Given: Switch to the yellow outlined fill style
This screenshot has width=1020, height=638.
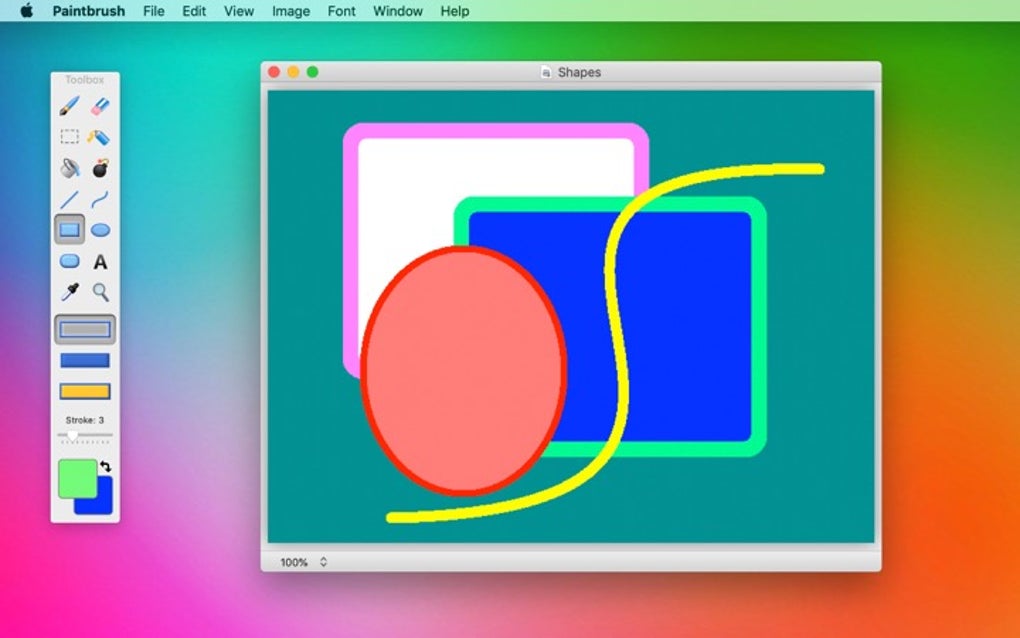Looking at the screenshot, I should point(85,391).
